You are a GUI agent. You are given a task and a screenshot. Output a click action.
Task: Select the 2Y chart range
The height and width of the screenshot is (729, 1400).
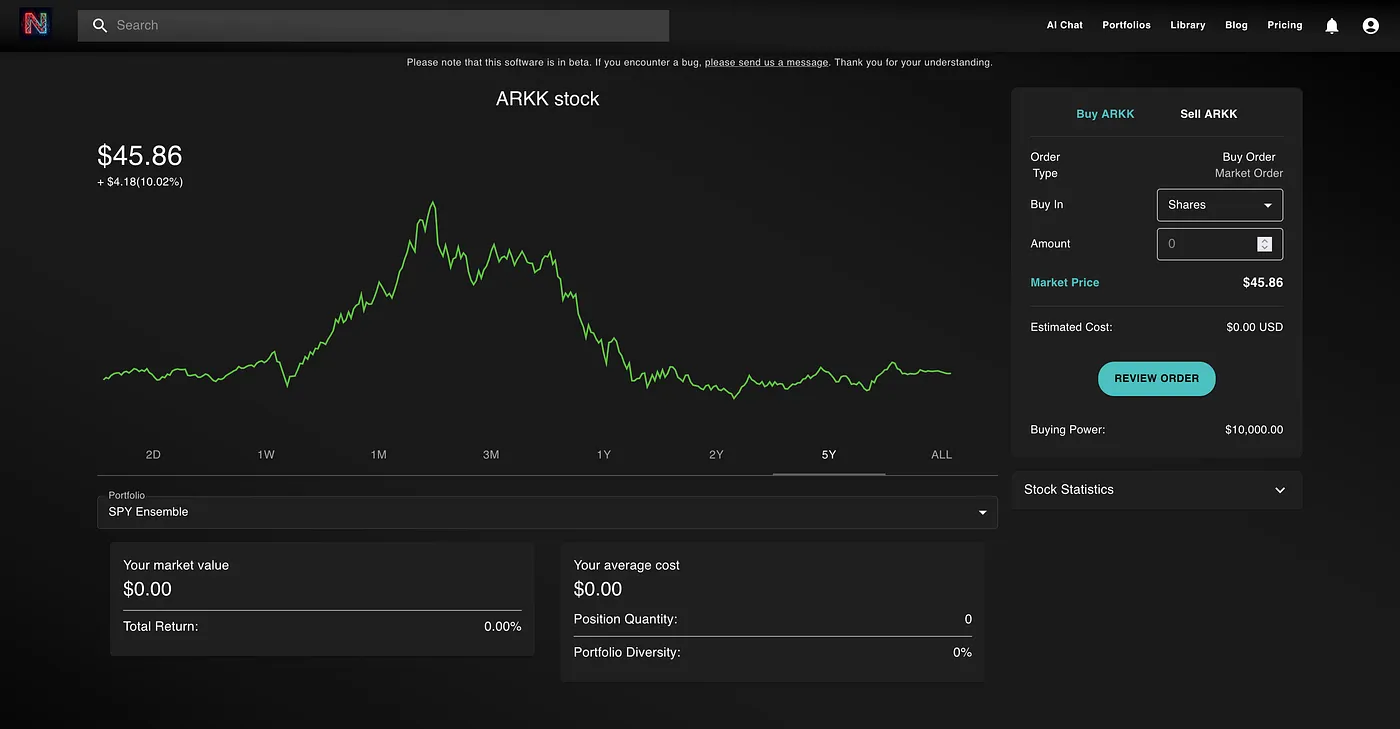coord(716,455)
